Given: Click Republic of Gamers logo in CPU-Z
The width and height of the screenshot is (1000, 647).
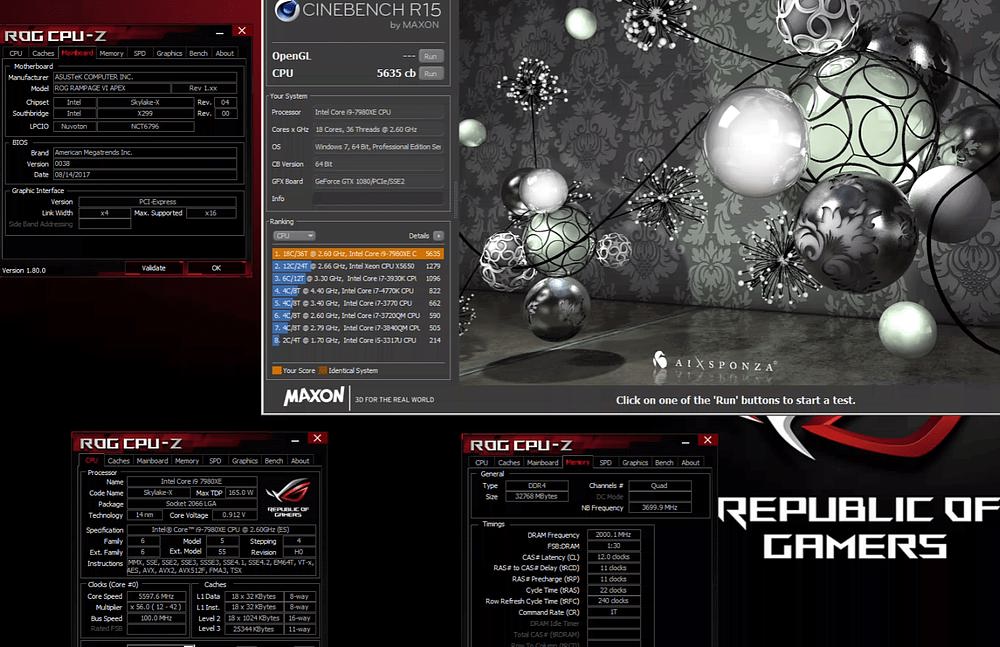Looking at the screenshot, I should click(288, 498).
